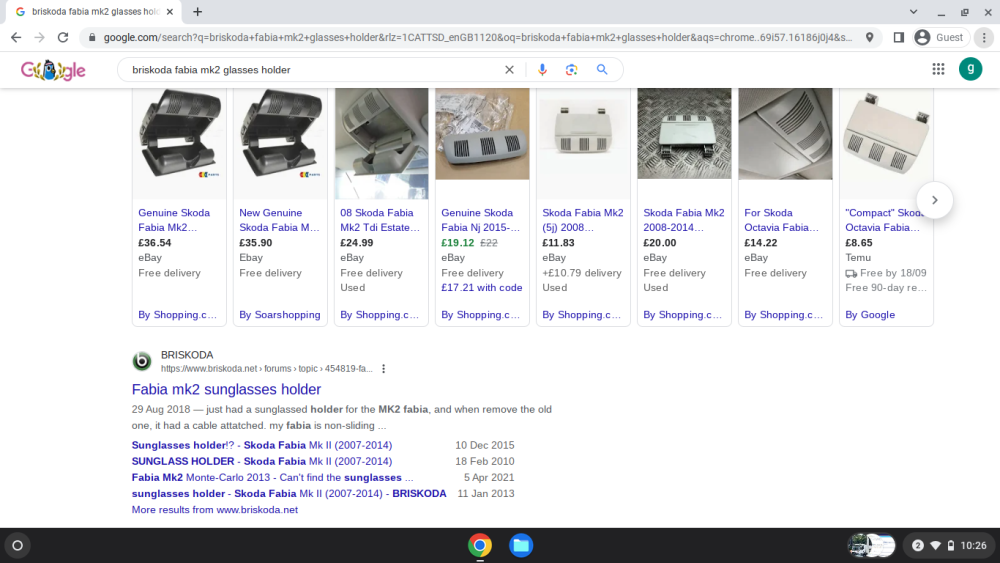
Task: Open "Compact" Skoda Octavia Fabia Temu listing
Action: click(884, 220)
